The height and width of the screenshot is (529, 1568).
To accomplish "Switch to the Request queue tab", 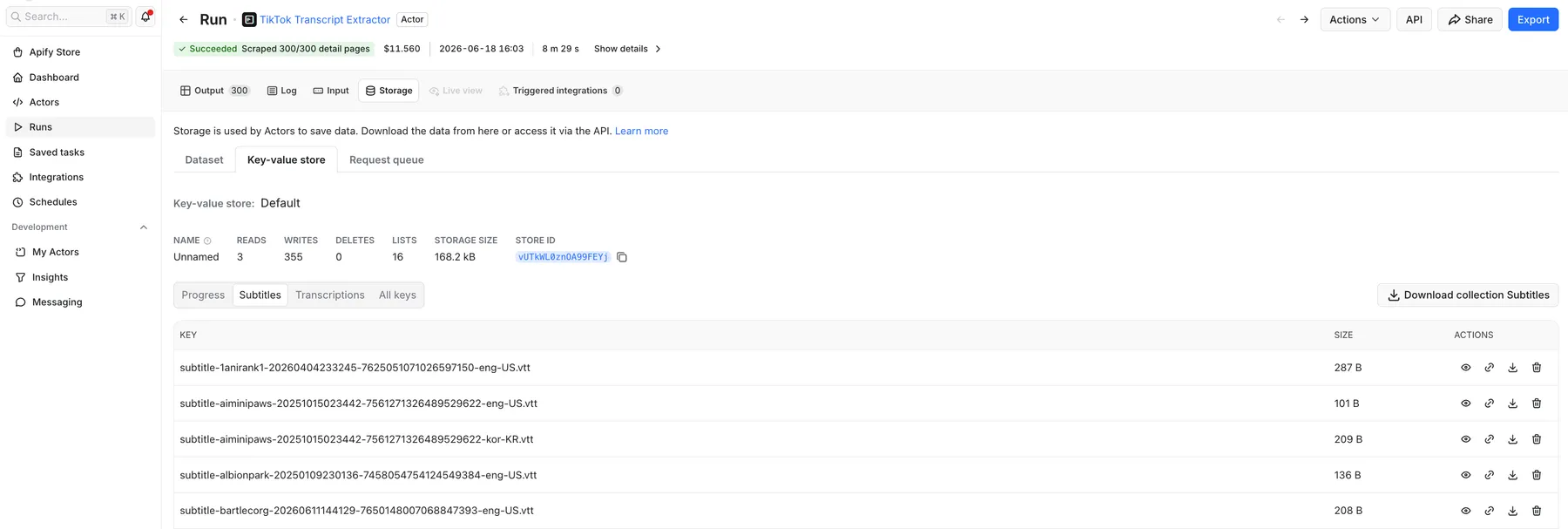I will point(387,160).
